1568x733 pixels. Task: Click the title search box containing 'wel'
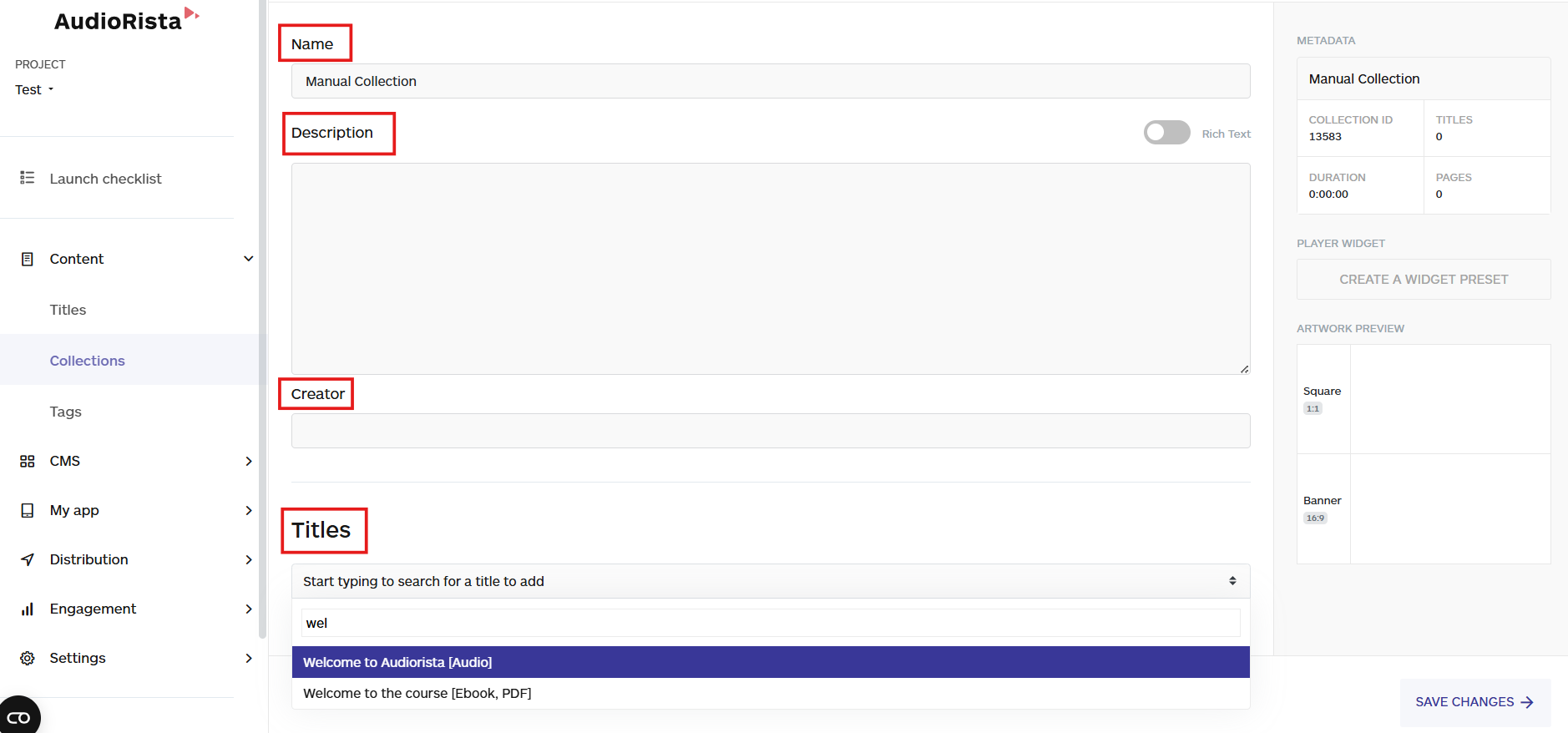click(770, 623)
